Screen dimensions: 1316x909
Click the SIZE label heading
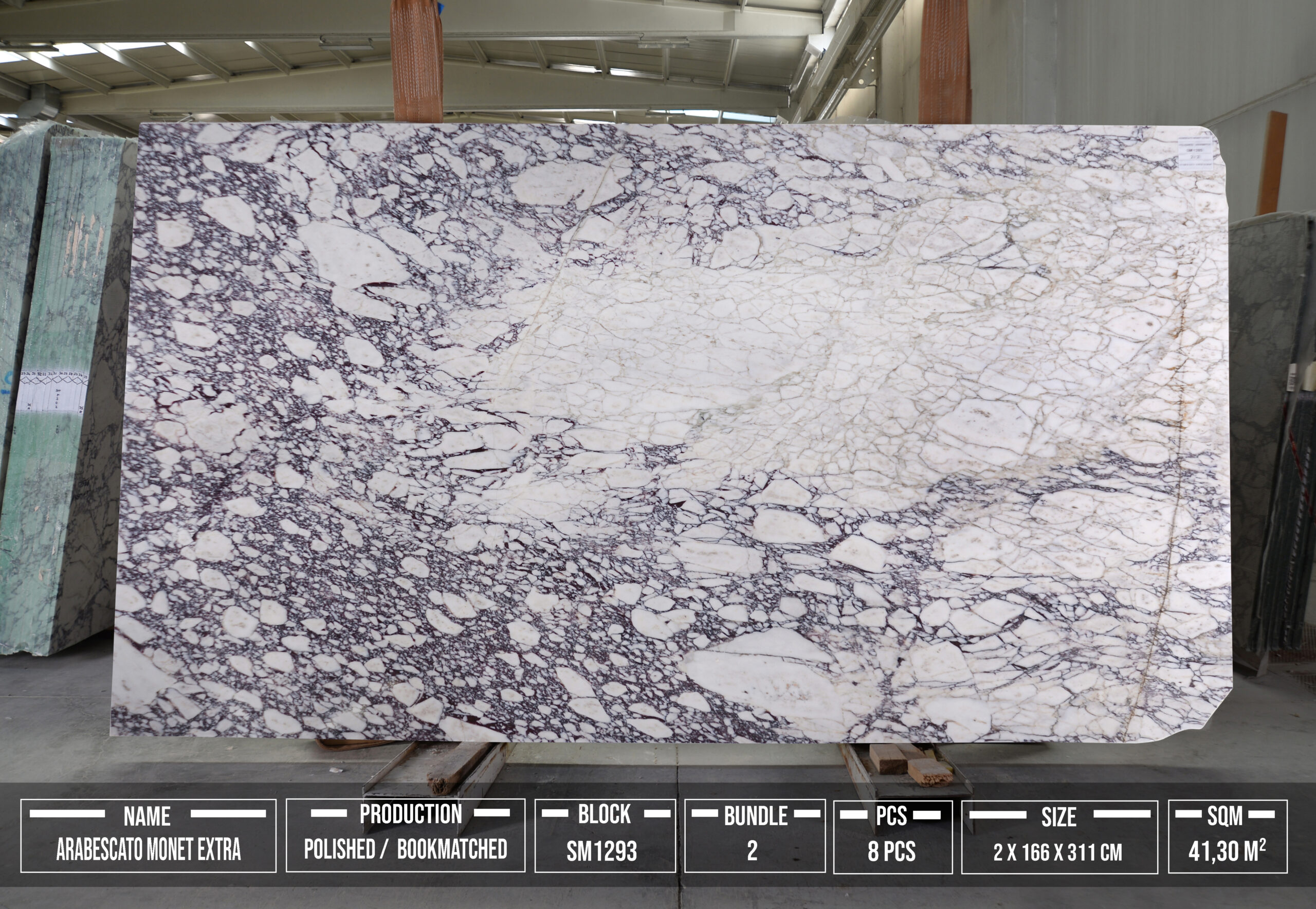tap(1058, 817)
